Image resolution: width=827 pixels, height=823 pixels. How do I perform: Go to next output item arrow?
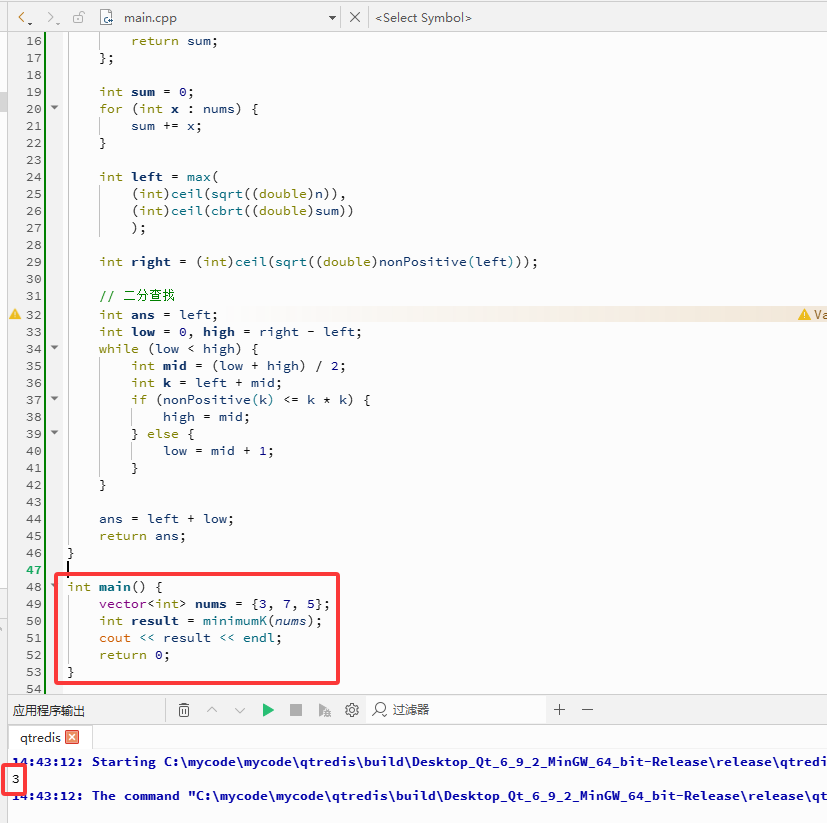[240, 710]
